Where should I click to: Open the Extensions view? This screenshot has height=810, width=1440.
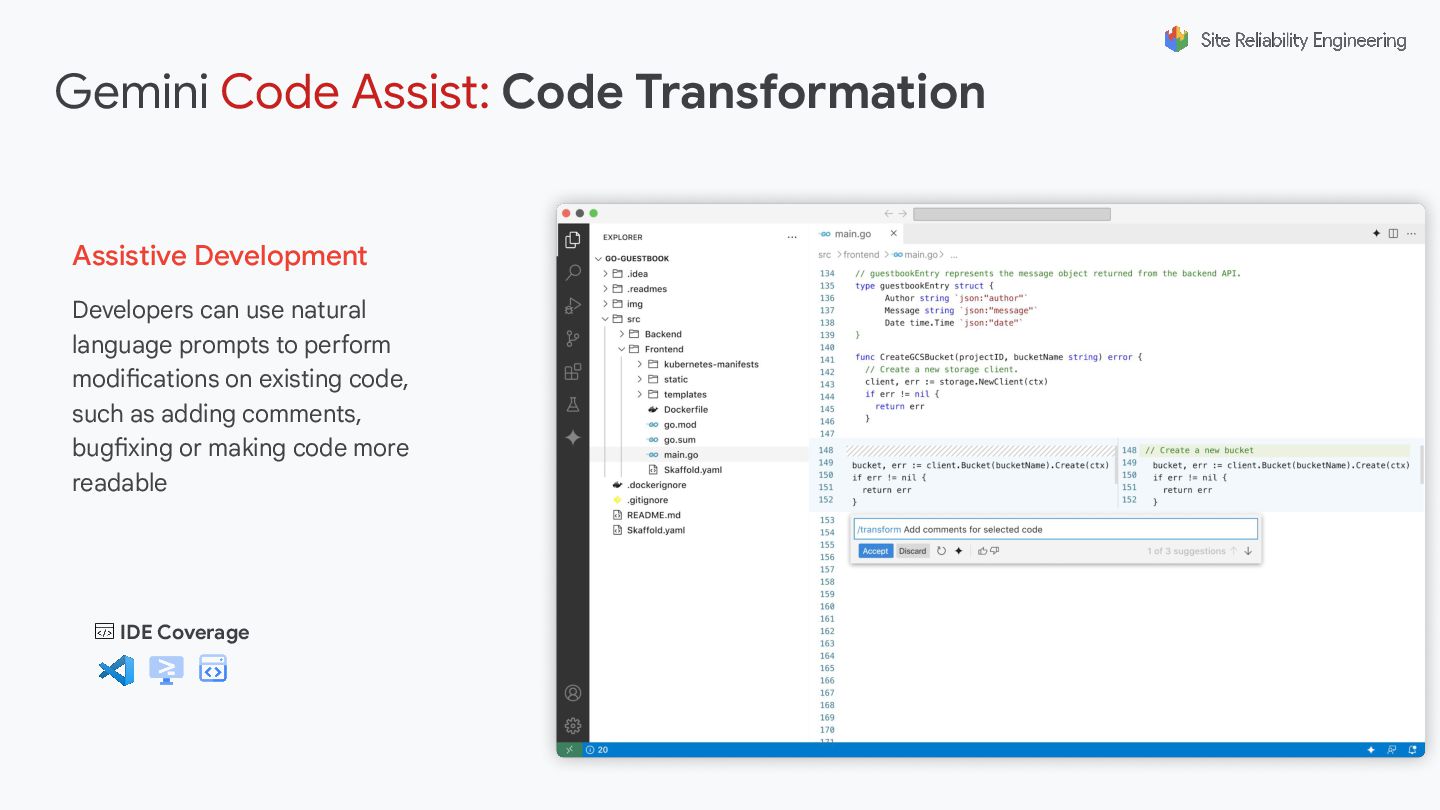(x=573, y=372)
